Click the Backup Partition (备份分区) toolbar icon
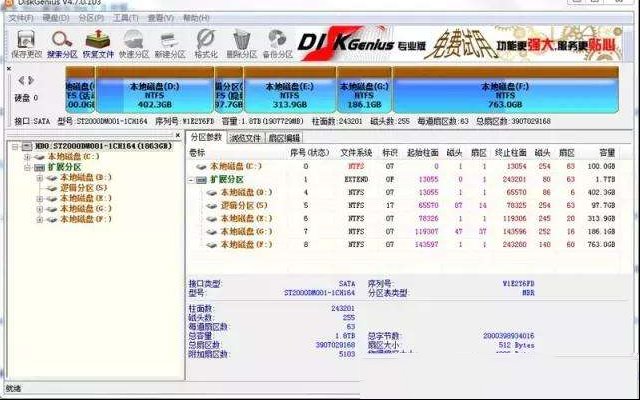 pos(278,44)
